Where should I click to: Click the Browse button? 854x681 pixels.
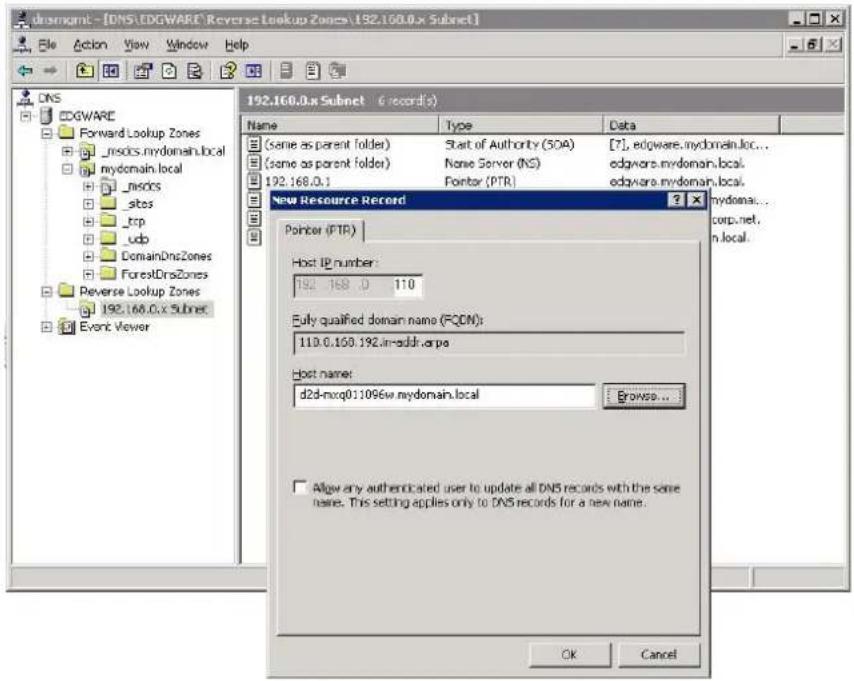643,396
